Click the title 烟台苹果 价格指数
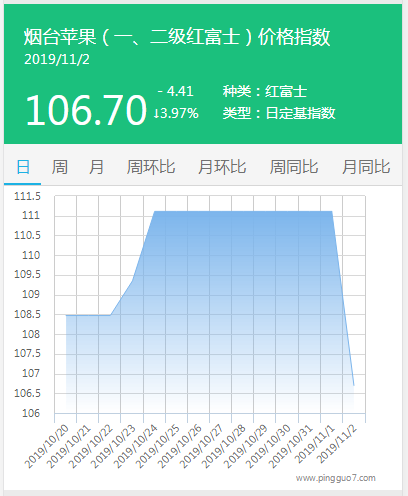 177,37
